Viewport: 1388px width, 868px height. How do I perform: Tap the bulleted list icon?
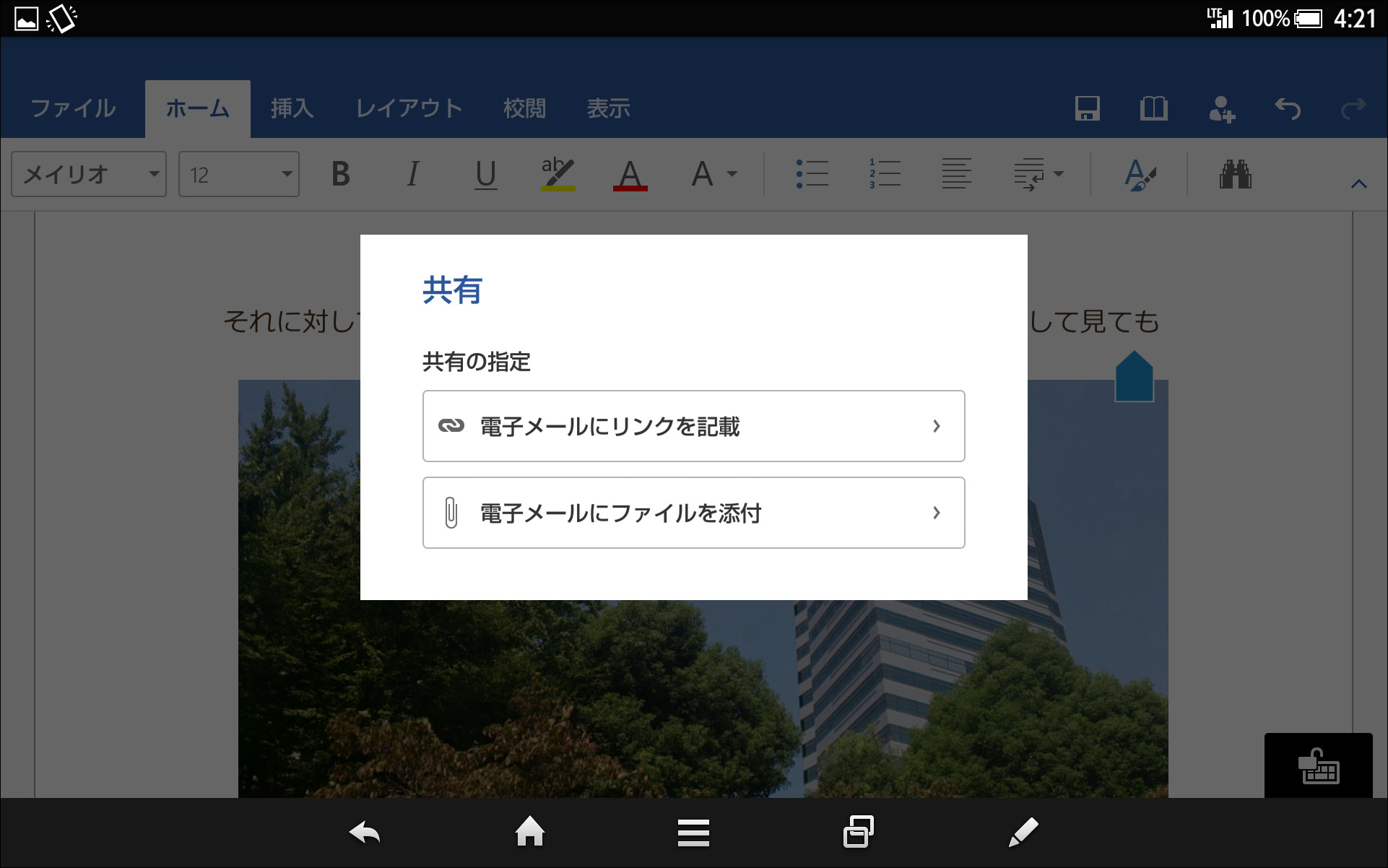812,174
